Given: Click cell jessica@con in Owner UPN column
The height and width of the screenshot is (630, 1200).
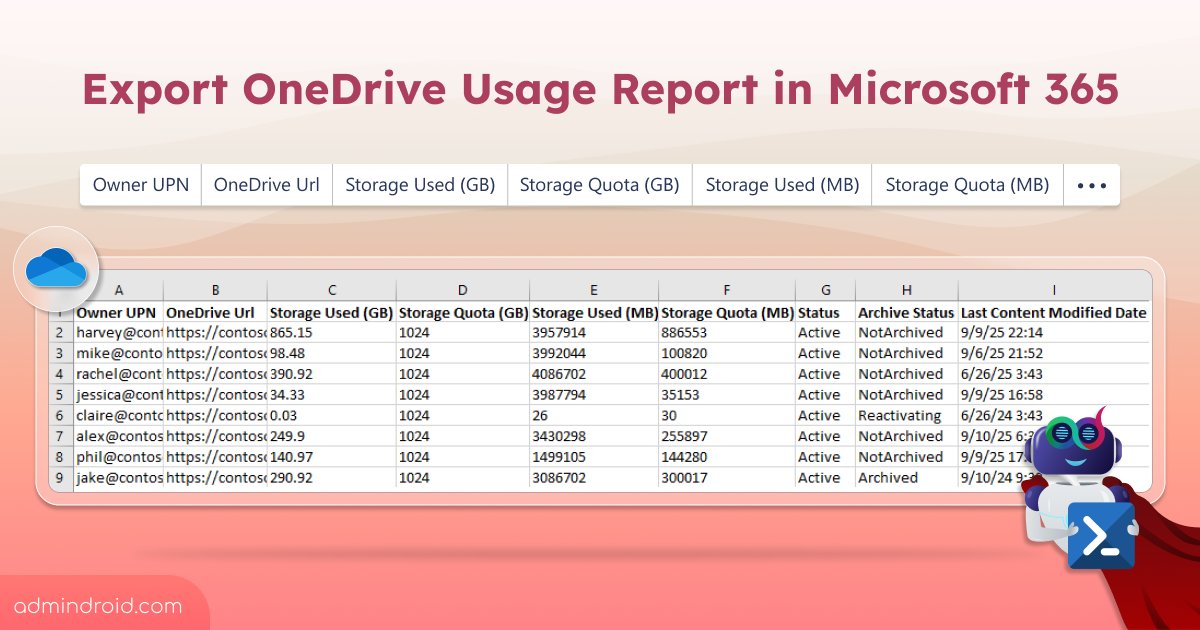Looking at the screenshot, I should (118, 395).
